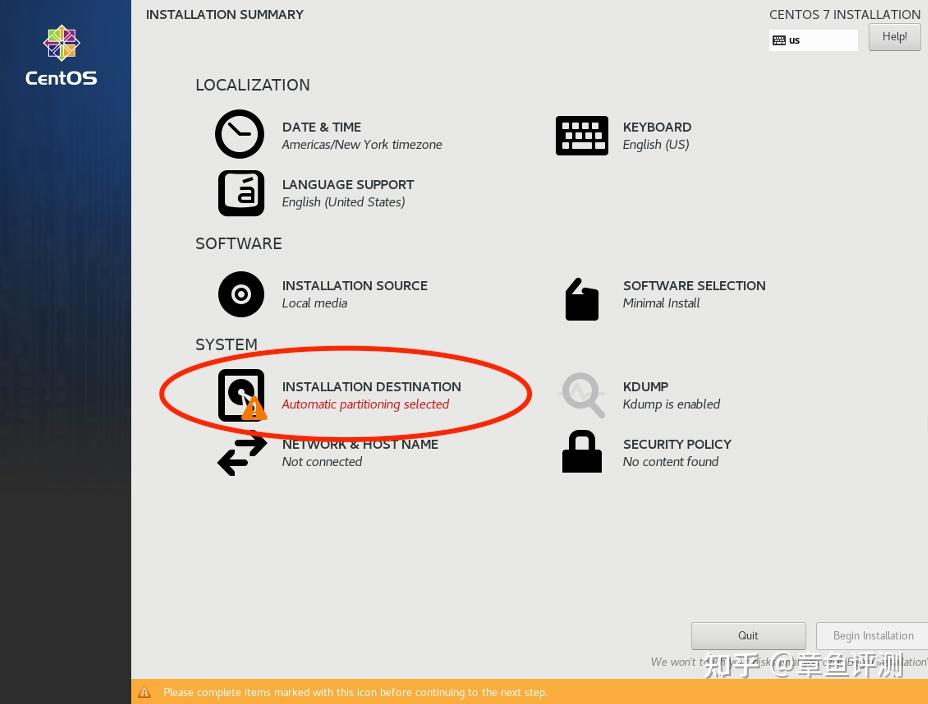The height and width of the screenshot is (704, 928).
Task: Click warning icon in bottom orange bar
Action: coord(144,692)
